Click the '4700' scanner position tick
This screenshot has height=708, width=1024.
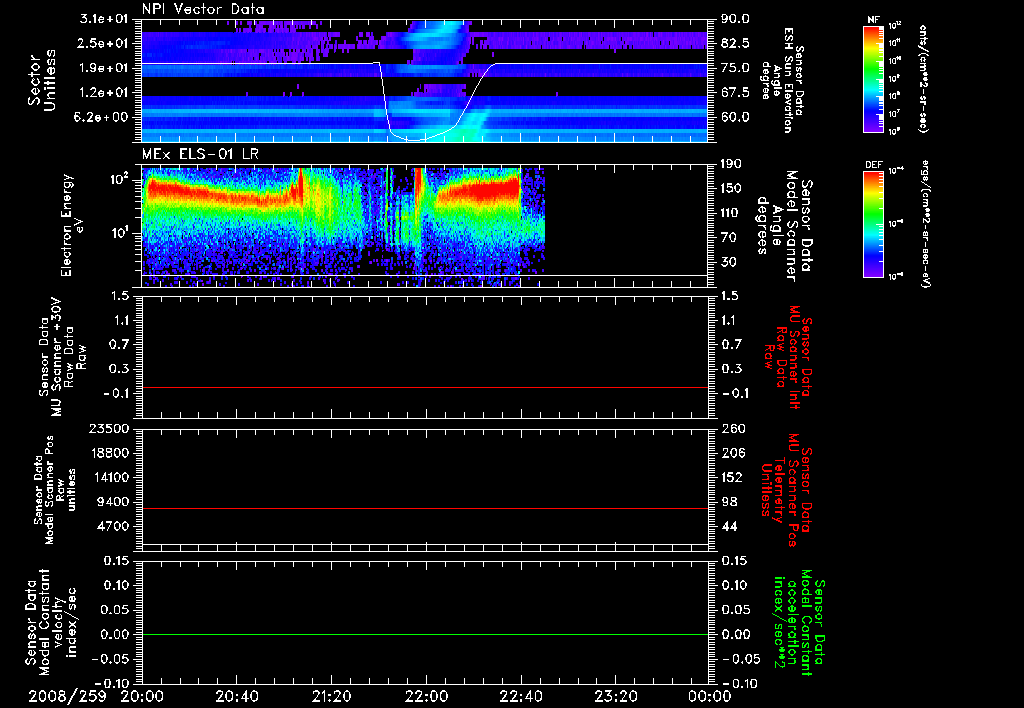pos(113,526)
